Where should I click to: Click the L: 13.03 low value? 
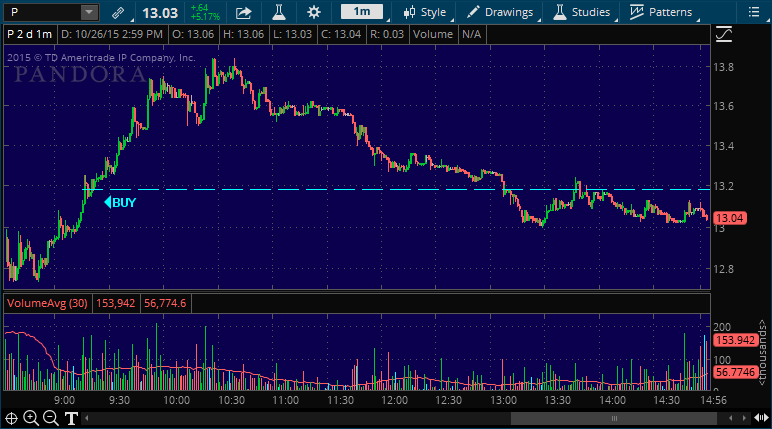pyautogui.click(x=292, y=34)
